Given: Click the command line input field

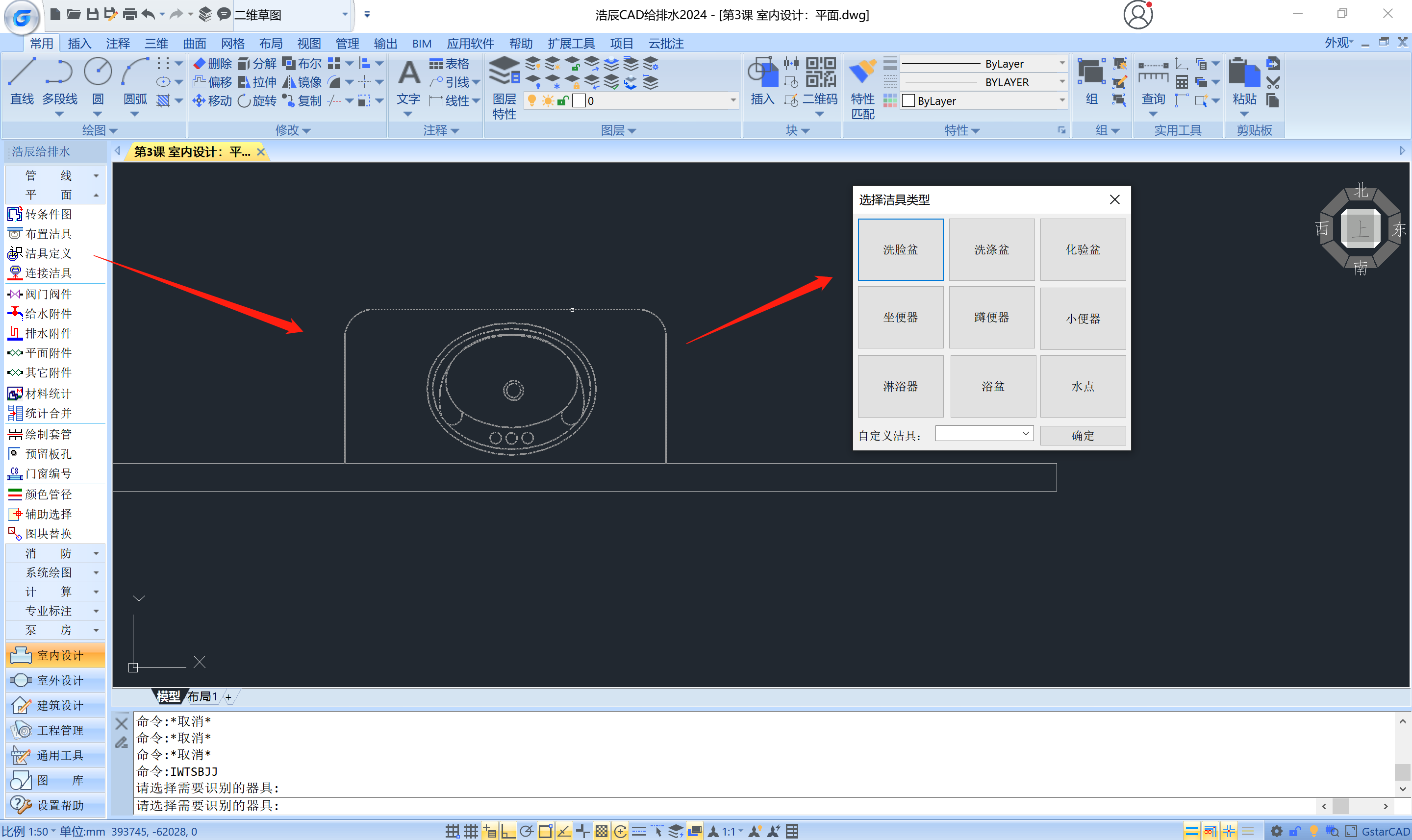Looking at the screenshot, I should click(x=680, y=805).
